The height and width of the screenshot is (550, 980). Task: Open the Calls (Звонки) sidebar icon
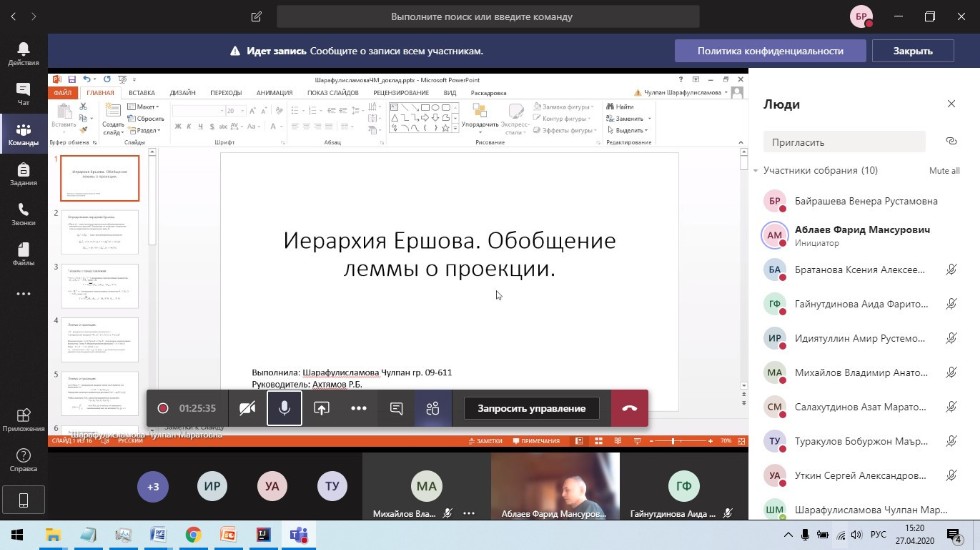[x=23, y=214]
